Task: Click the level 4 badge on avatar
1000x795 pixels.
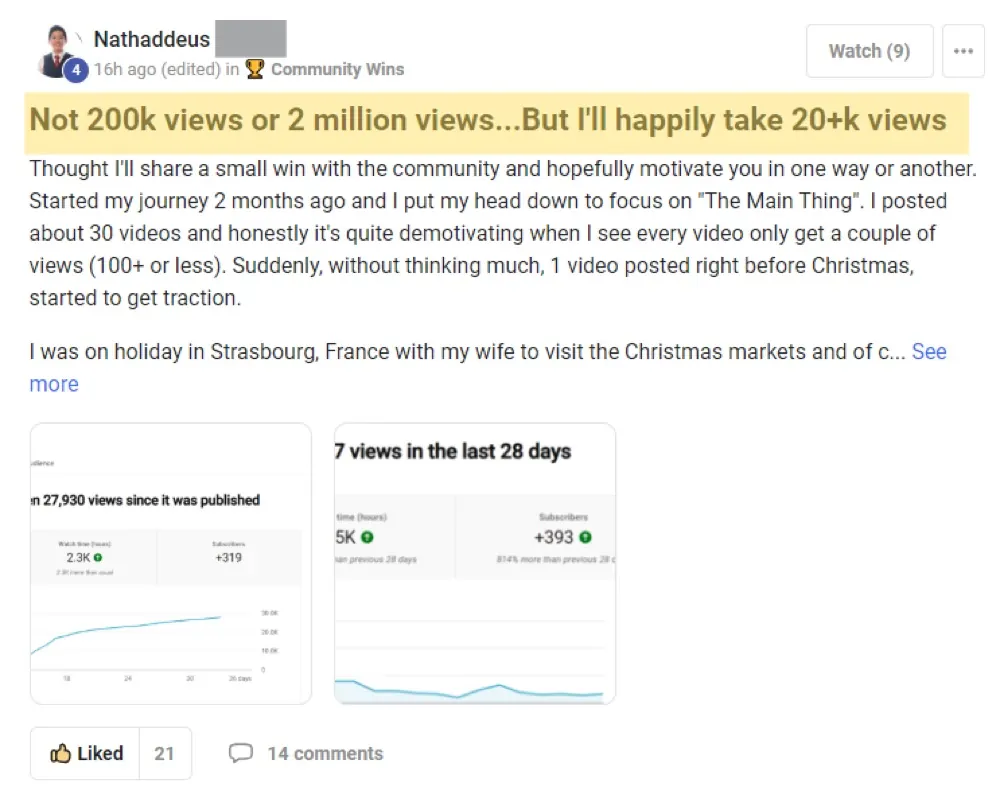Action: pyautogui.click(x=76, y=69)
